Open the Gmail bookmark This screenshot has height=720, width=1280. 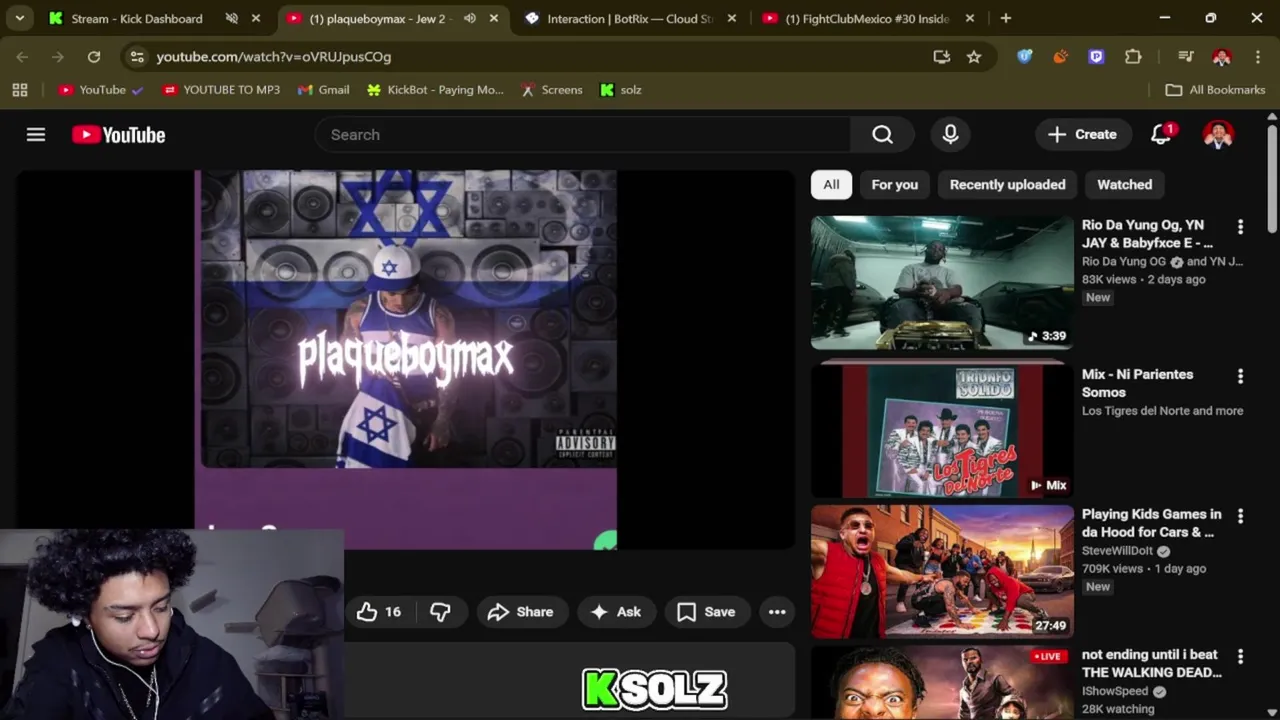[x=323, y=90]
